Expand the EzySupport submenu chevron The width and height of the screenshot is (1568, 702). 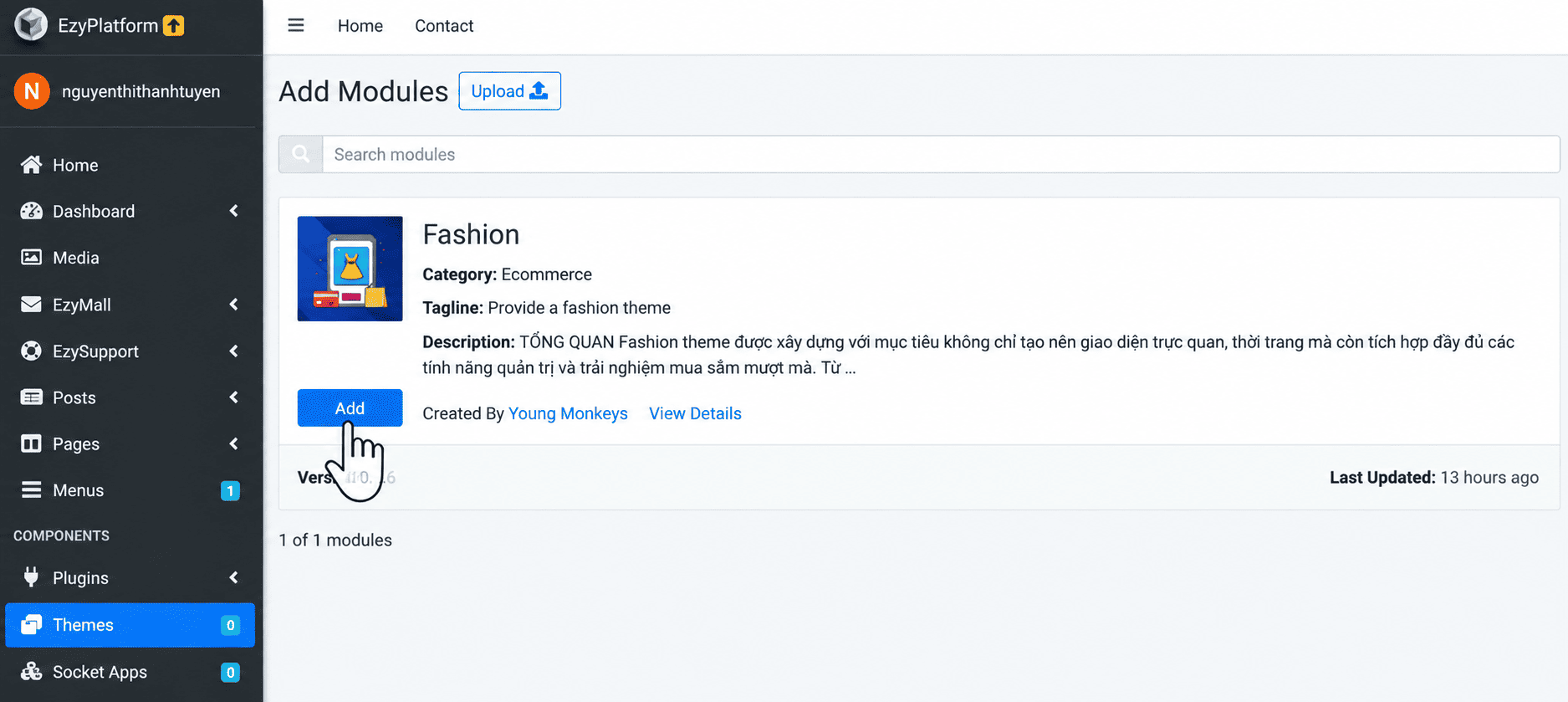click(234, 351)
